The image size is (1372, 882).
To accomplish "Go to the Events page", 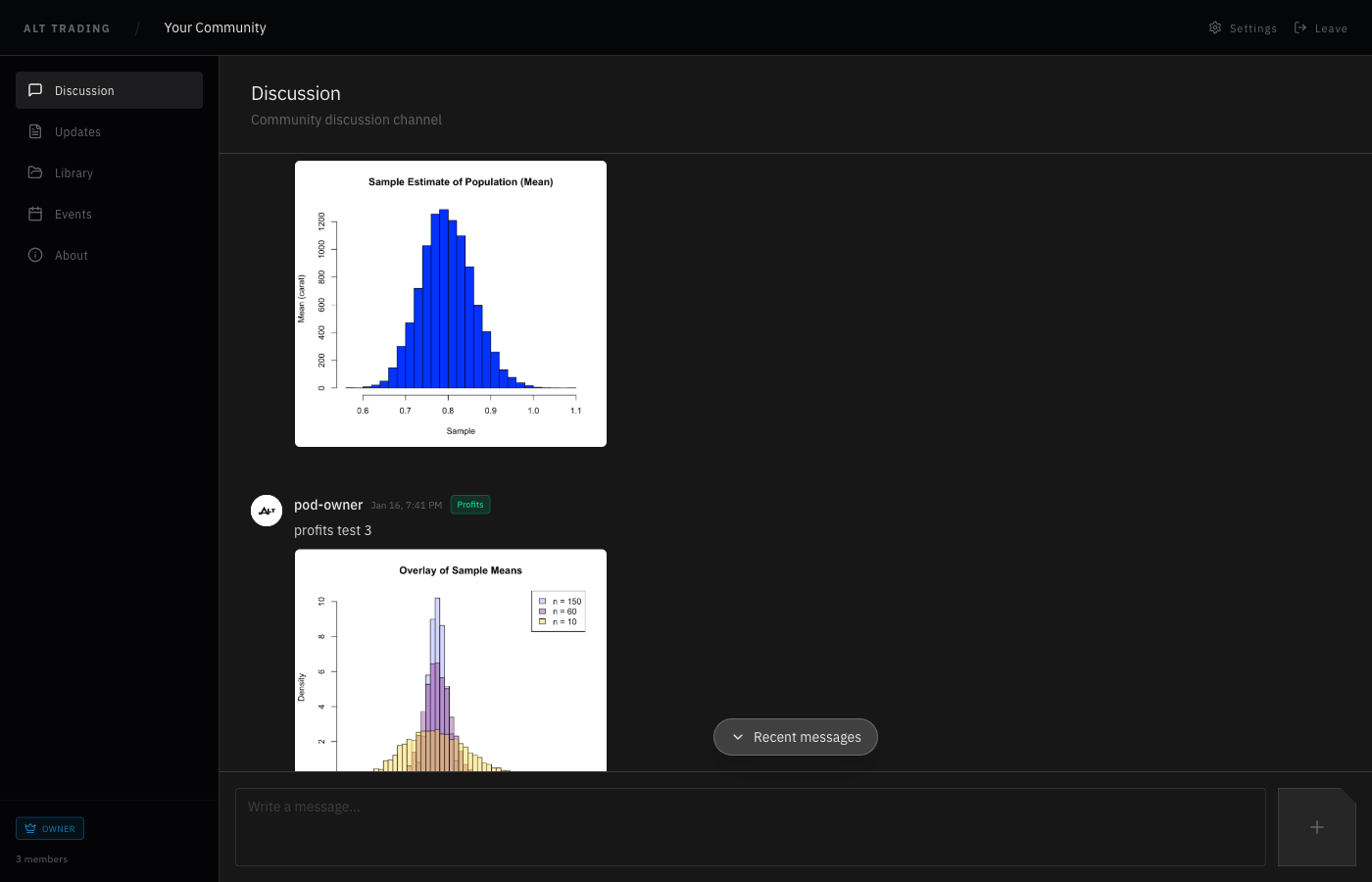I will pyautogui.click(x=73, y=215).
